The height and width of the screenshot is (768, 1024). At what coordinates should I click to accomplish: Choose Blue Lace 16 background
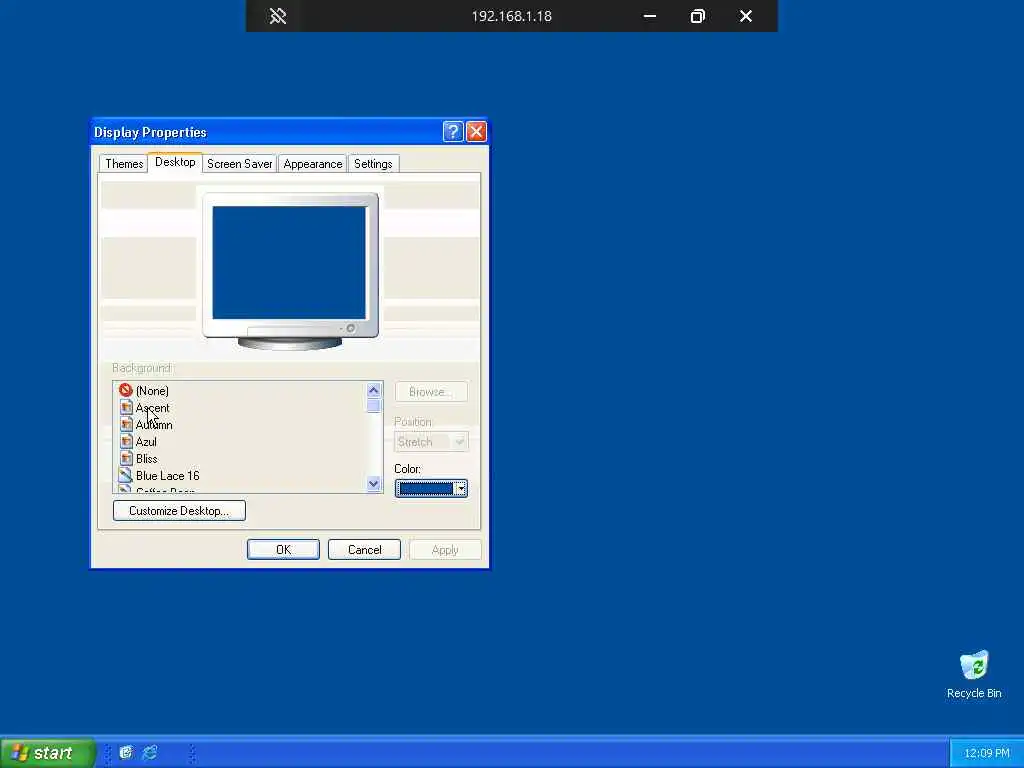pos(168,475)
